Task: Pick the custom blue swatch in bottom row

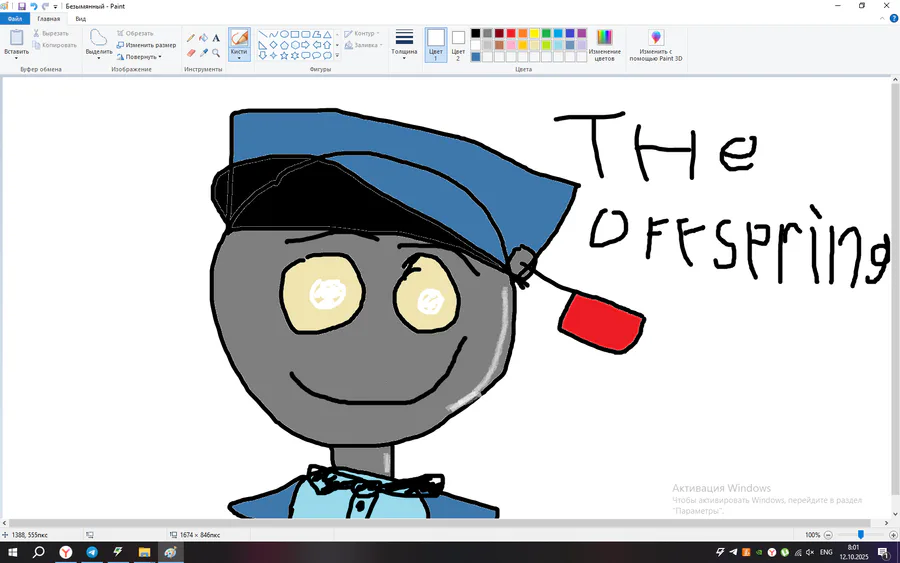Action: pos(476,57)
